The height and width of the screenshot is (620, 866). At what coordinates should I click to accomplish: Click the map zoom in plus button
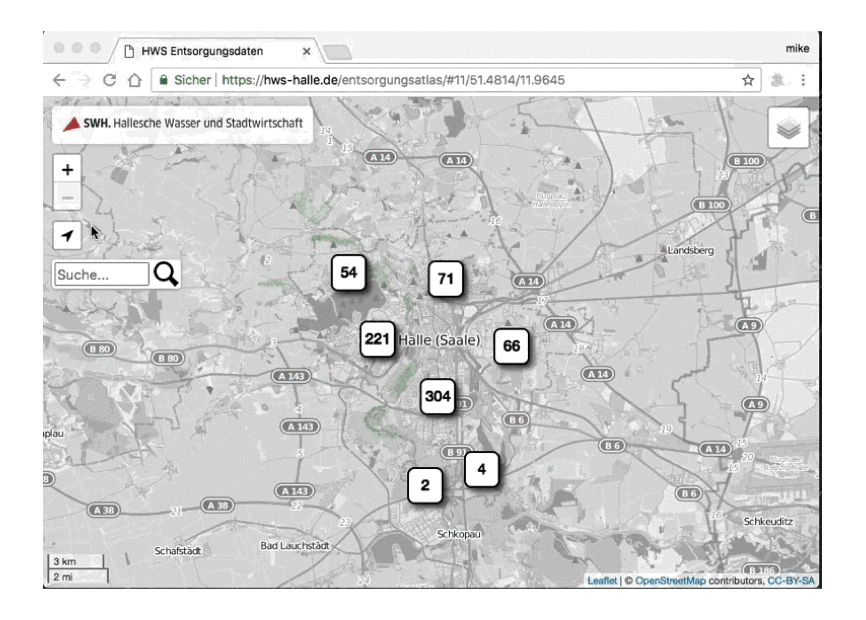point(67,170)
